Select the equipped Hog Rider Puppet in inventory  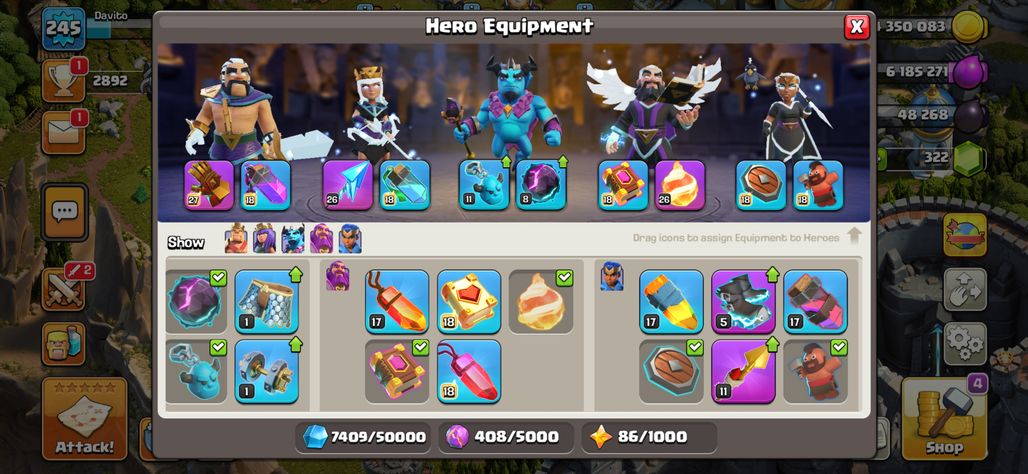click(815, 371)
